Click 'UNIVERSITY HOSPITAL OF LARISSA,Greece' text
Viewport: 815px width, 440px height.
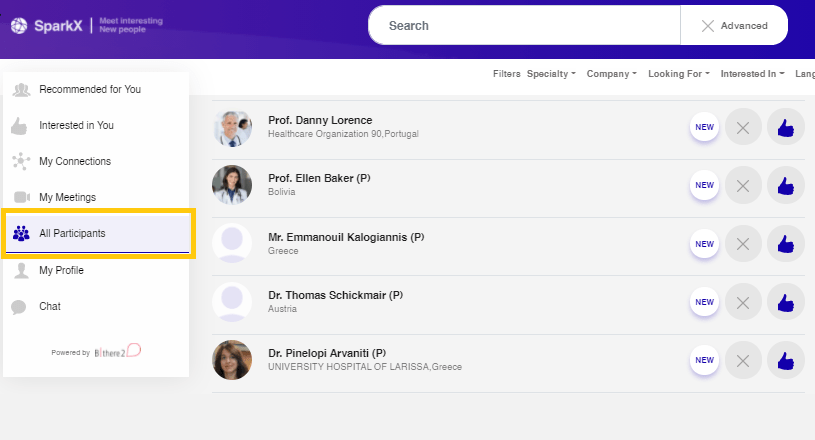click(365, 367)
